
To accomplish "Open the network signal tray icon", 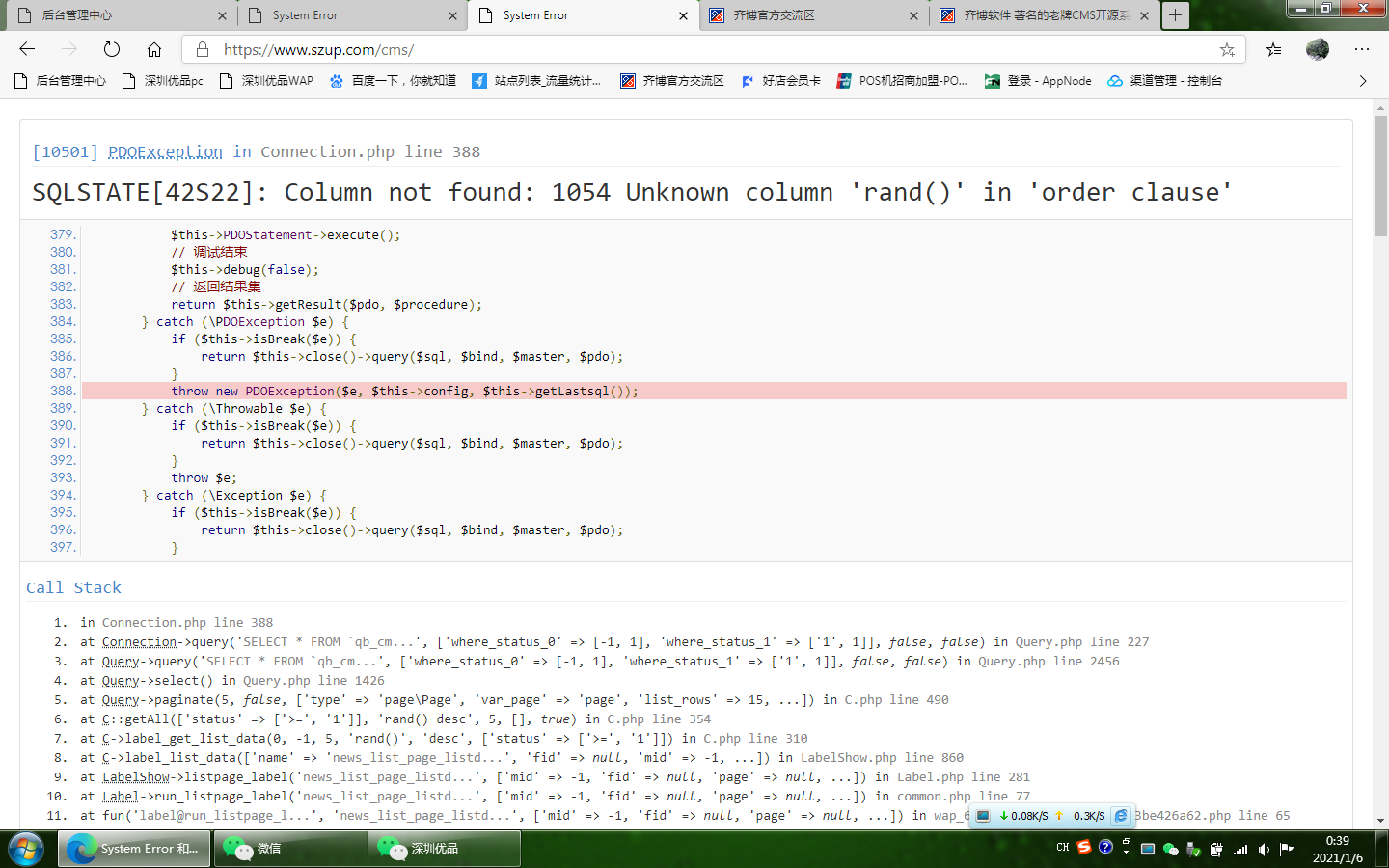I will (x=1240, y=850).
